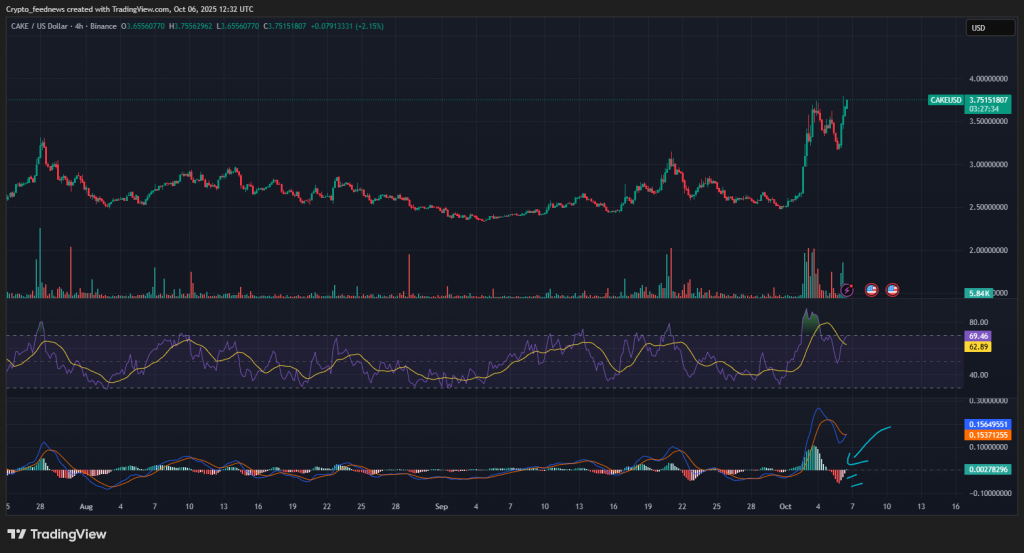Screen dimensions: 1024x553
Task: Click the second US flag economic event icon
Action: [892, 289]
